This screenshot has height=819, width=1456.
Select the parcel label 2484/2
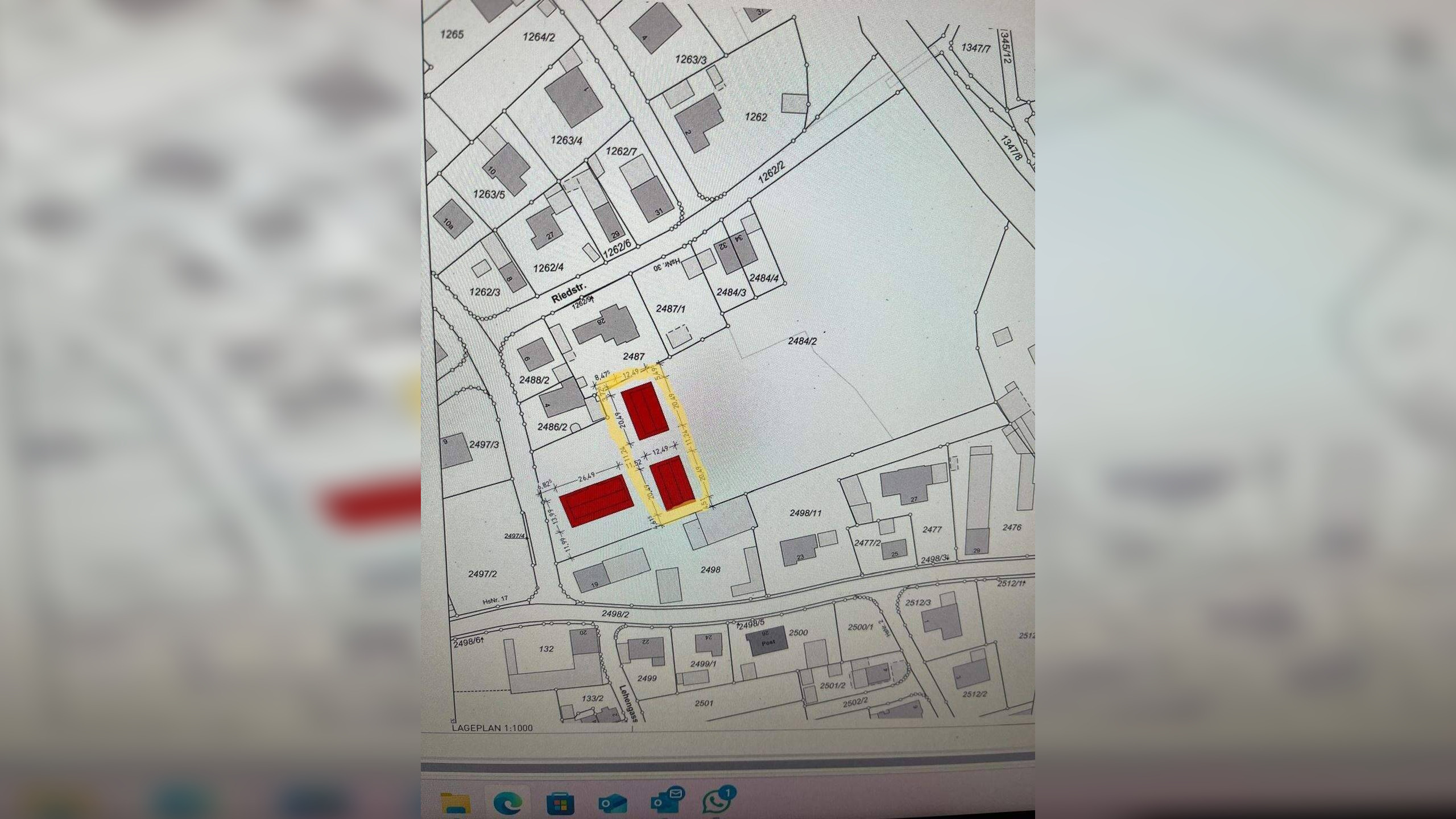802,341
